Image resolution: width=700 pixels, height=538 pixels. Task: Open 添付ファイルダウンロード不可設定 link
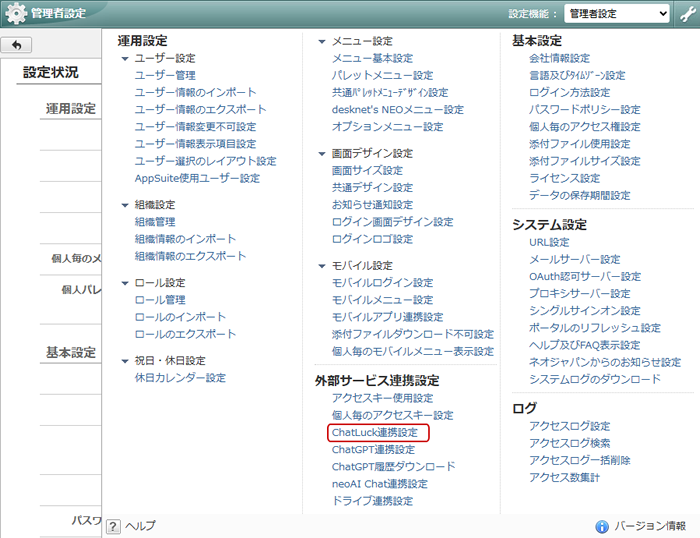tap(413, 334)
